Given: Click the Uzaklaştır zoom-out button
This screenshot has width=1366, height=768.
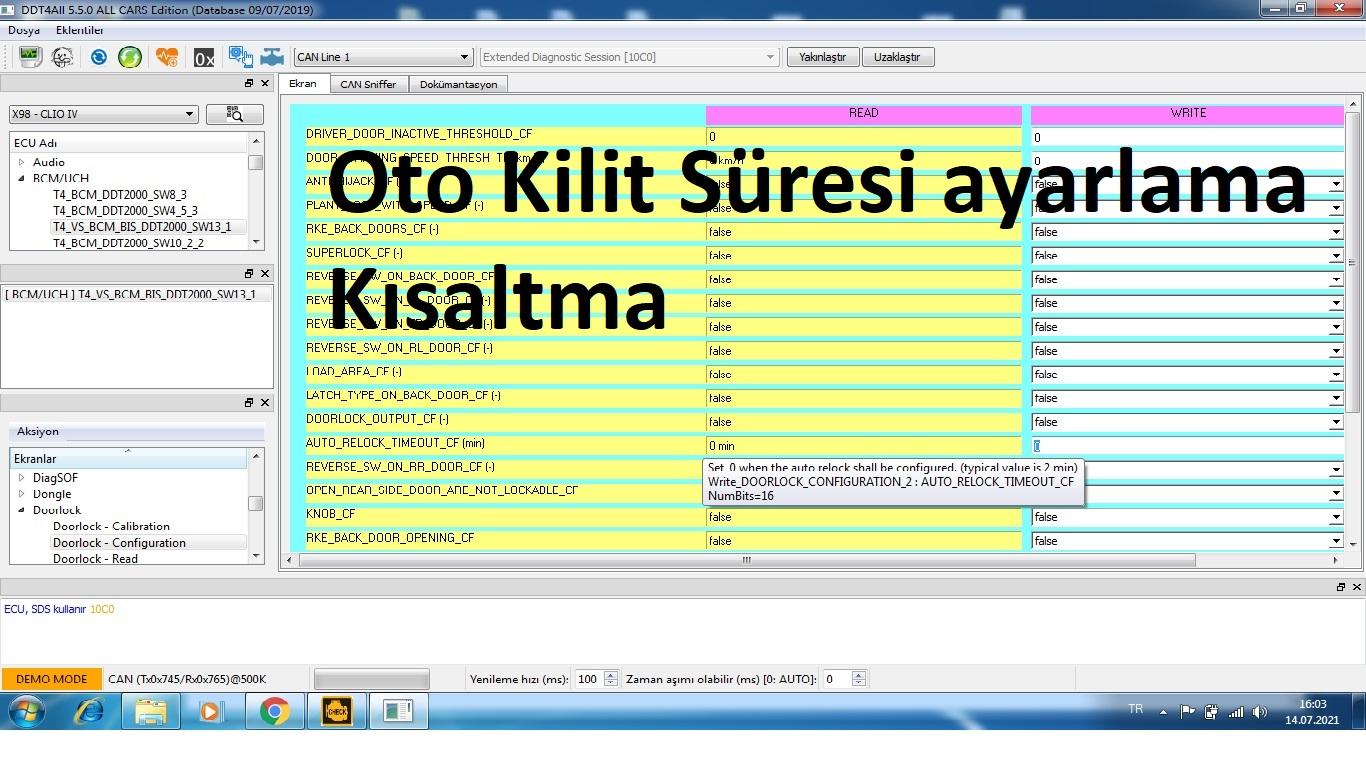Looking at the screenshot, I should (x=897, y=57).
